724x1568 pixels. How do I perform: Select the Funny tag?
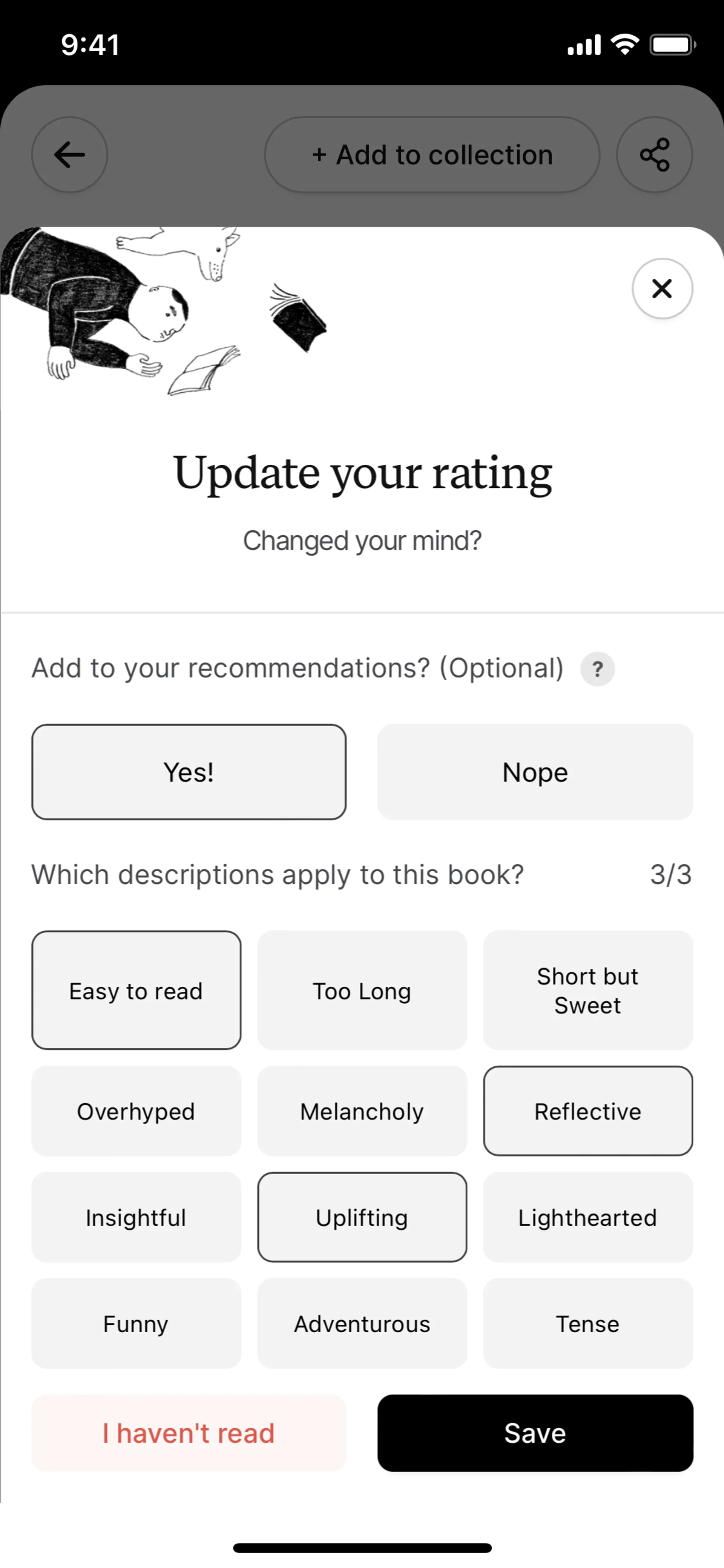(136, 1323)
